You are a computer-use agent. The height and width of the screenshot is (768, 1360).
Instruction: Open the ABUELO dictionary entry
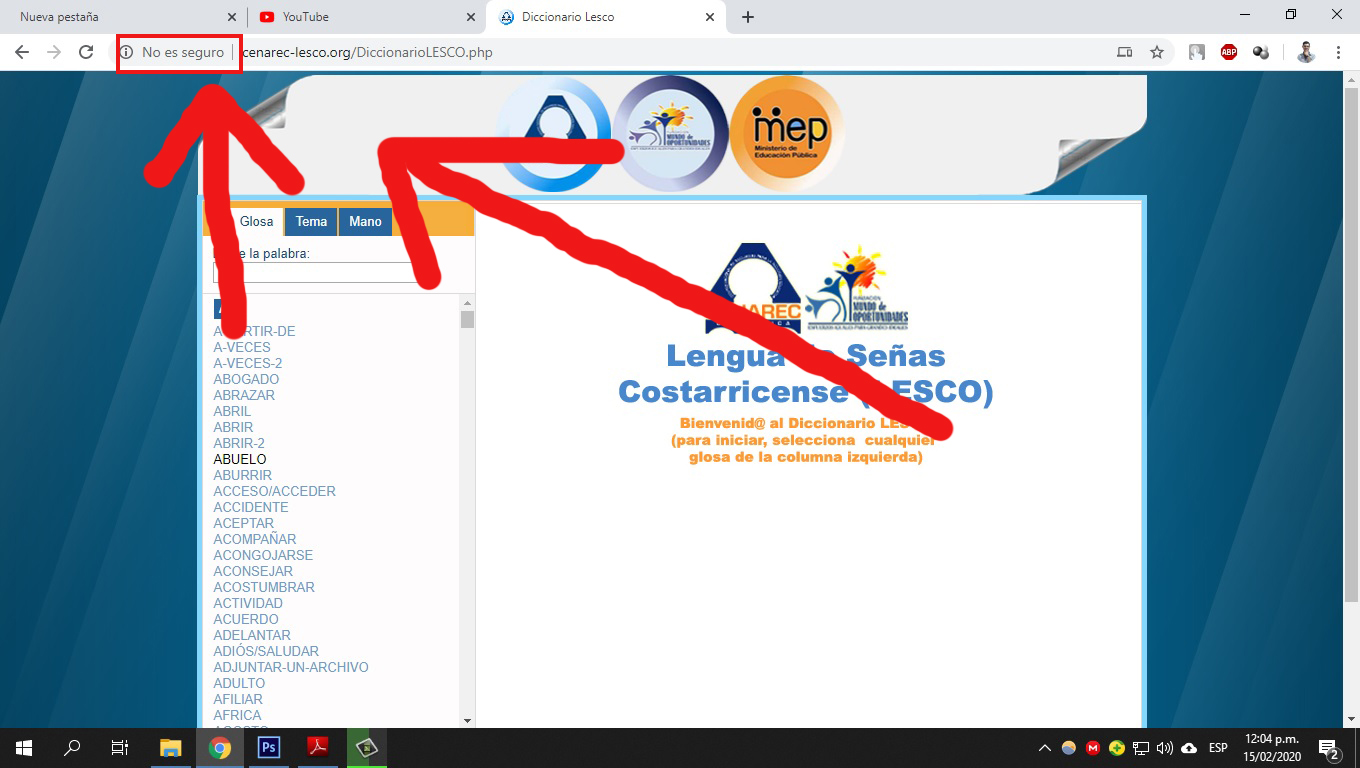(239, 459)
